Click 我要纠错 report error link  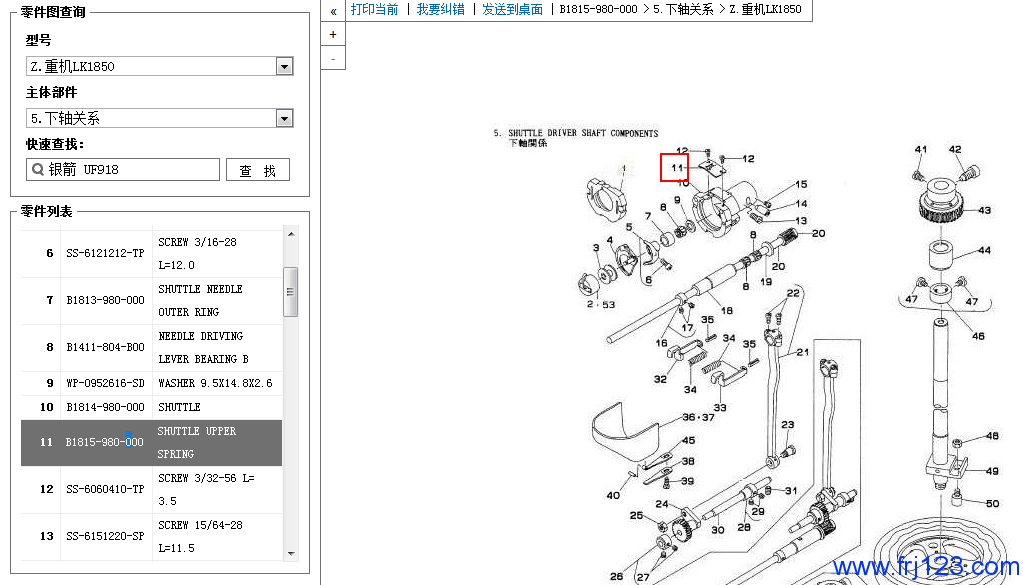click(x=440, y=9)
